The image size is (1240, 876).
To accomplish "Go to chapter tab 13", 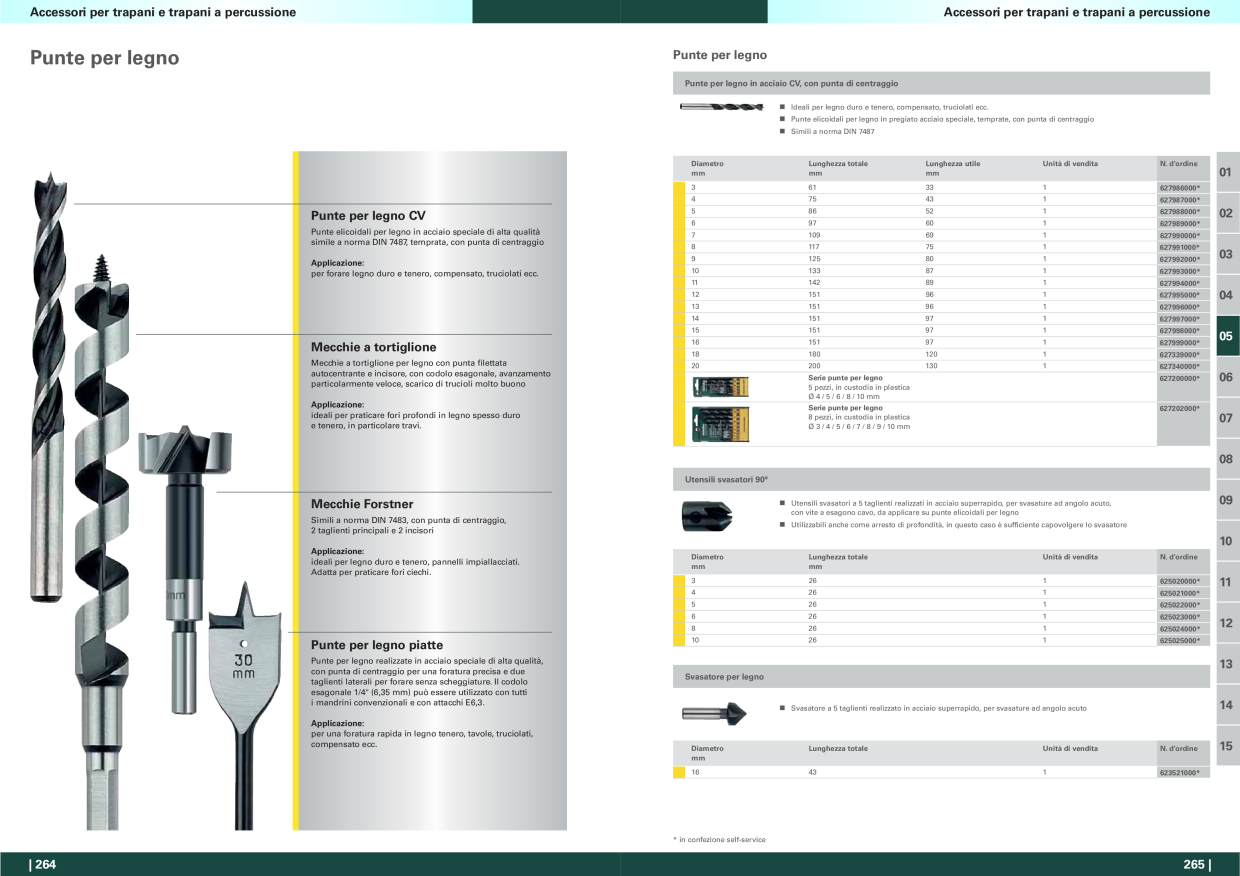I will coord(1227,664).
